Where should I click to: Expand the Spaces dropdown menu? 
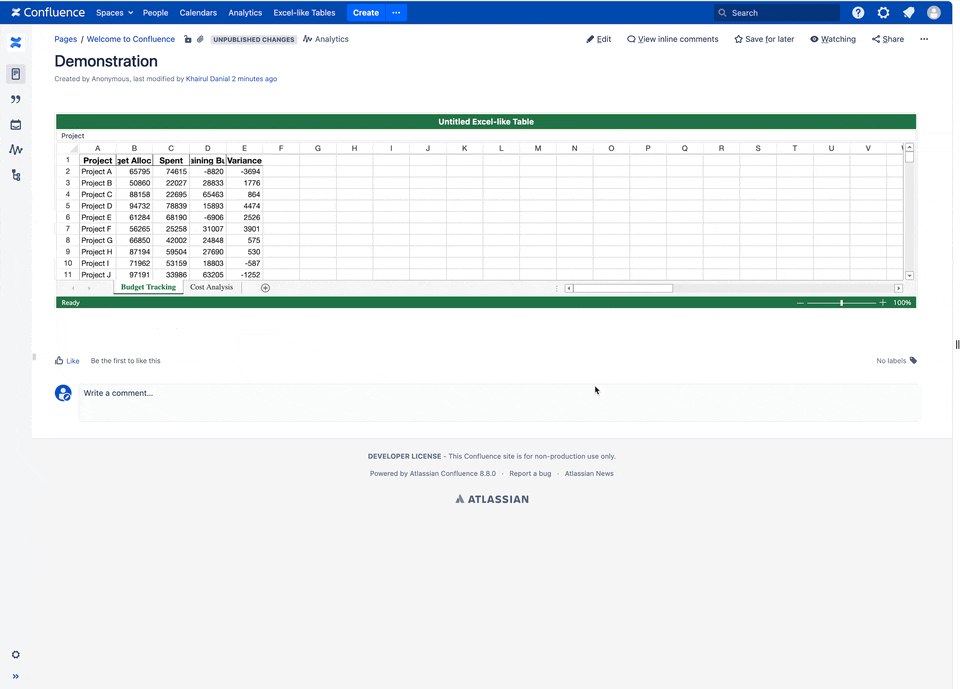(x=114, y=13)
